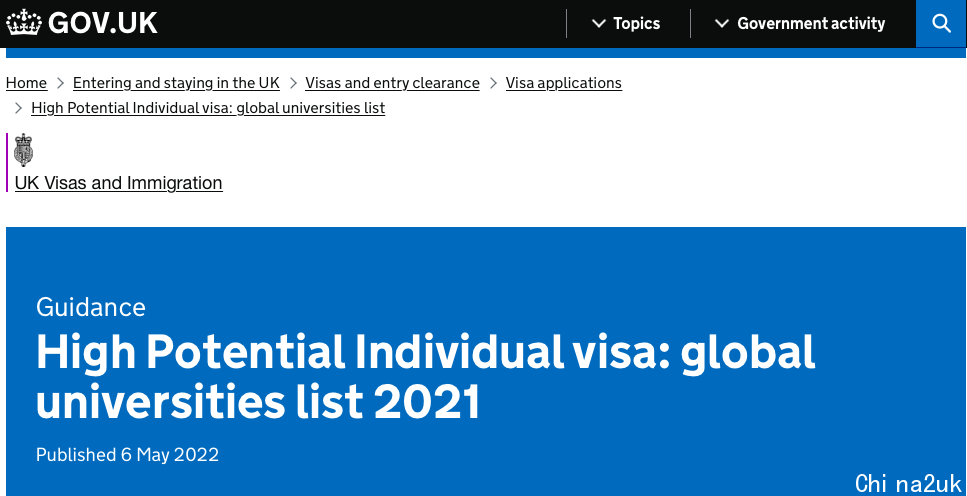Open the search magnifier icon
Screen dimensions: 967x496
(x=941, y=23)
